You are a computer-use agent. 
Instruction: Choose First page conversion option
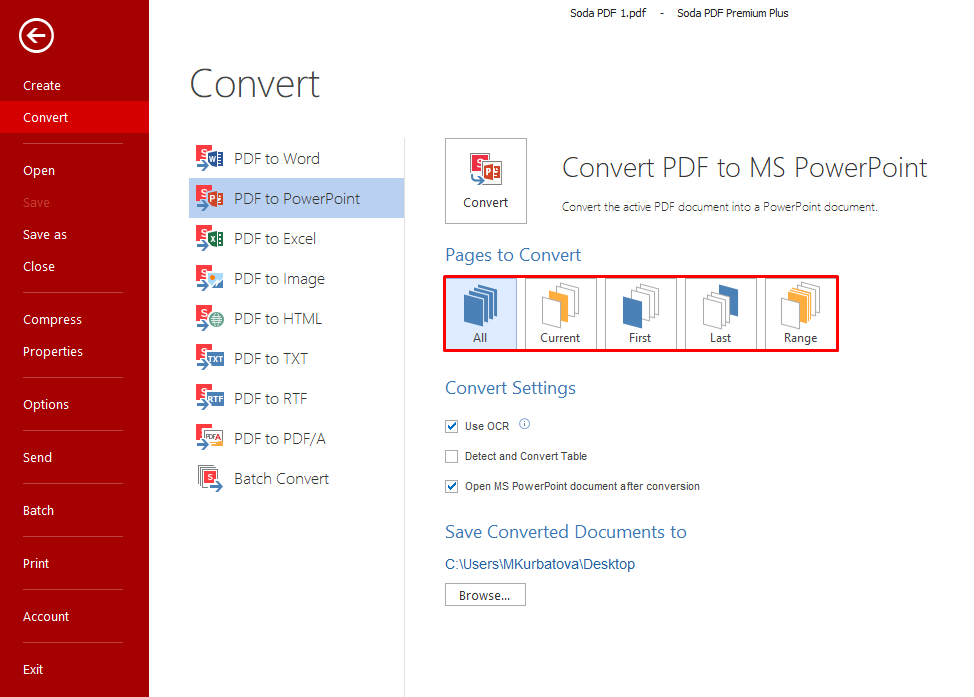tap(640, 313)
